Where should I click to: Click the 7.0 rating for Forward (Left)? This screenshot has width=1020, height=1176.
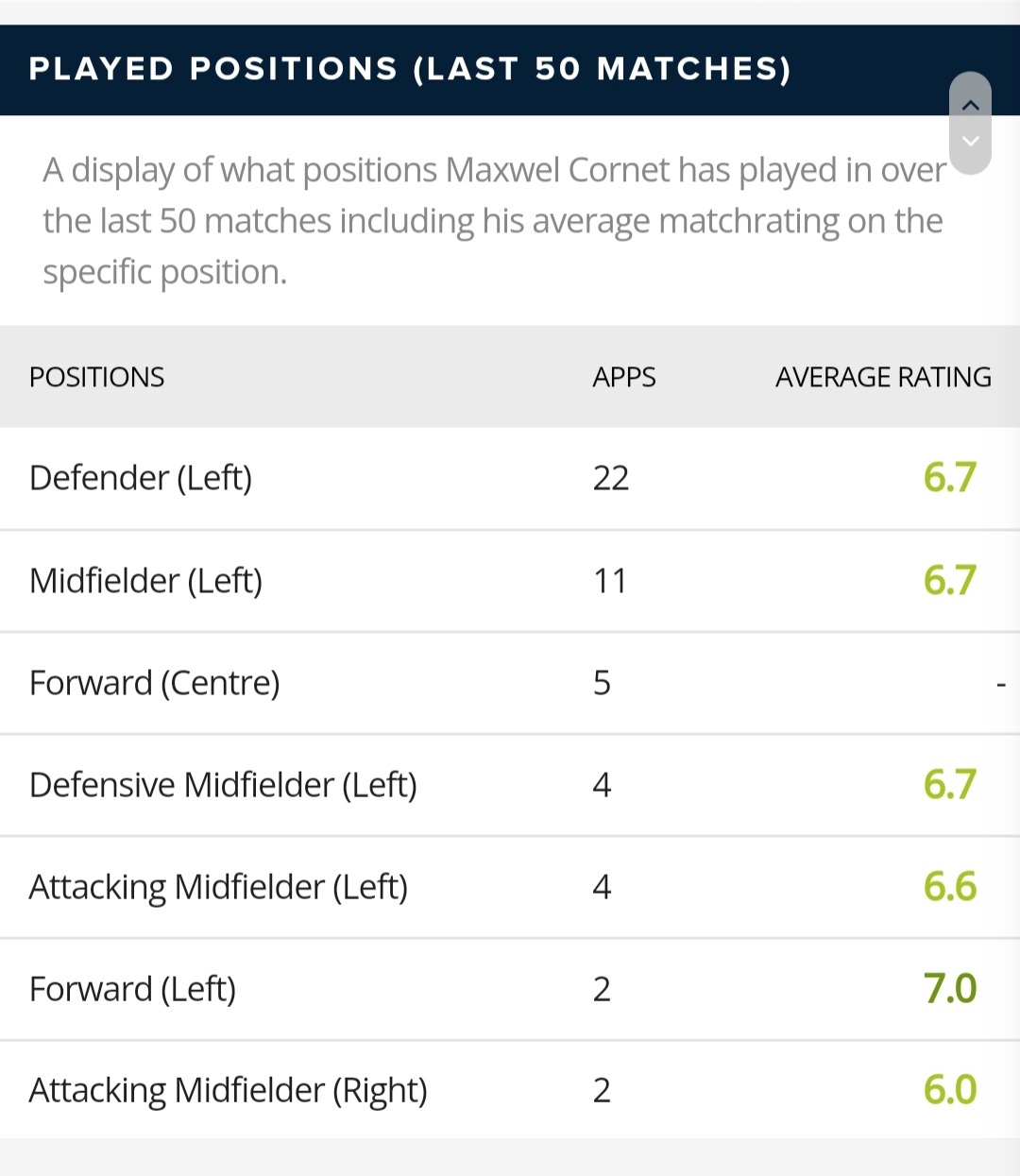pyautogui.click(x=950, y=989)
